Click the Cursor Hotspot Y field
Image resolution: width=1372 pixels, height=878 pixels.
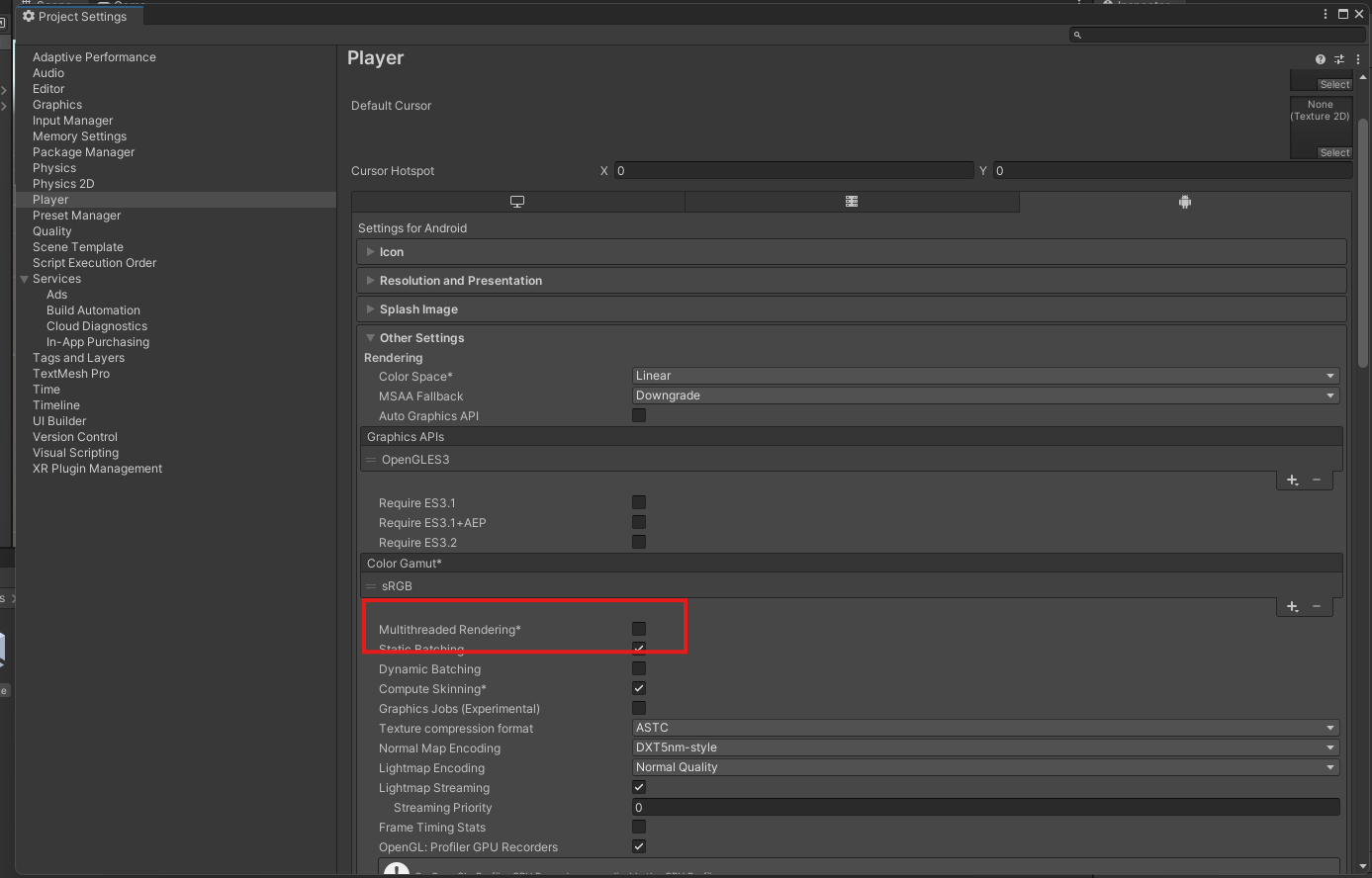tap(1172, 171)
